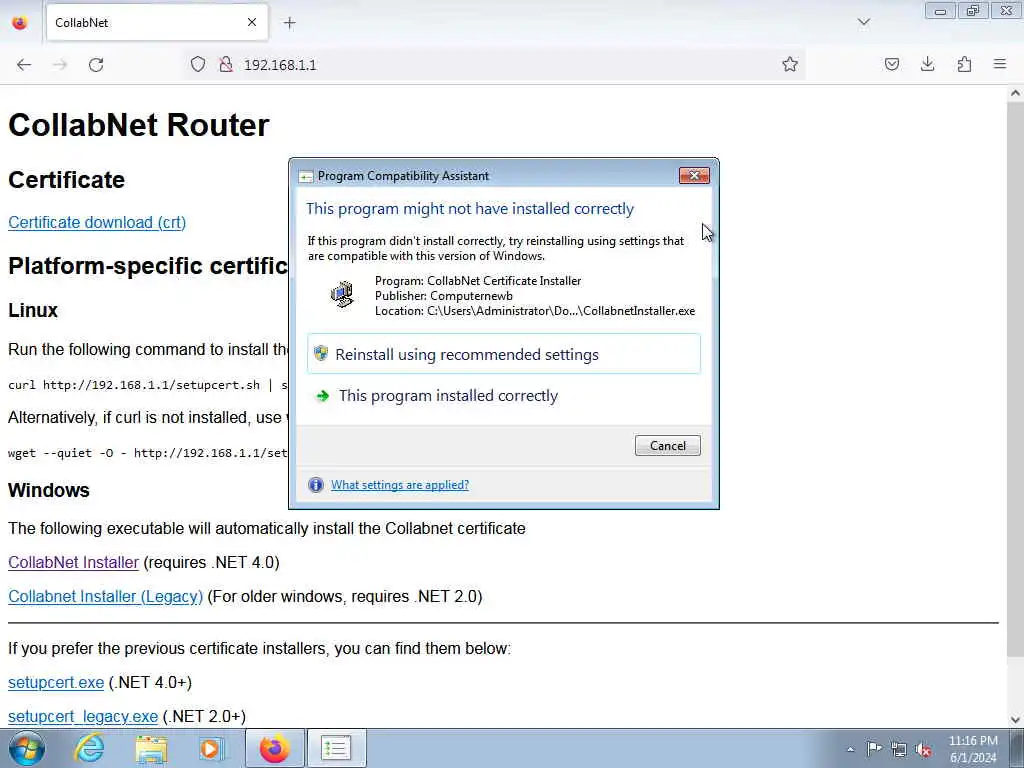This screenshot has height=768, width=1024.
Task: Open the network tray icon
Action: point(899,750)
